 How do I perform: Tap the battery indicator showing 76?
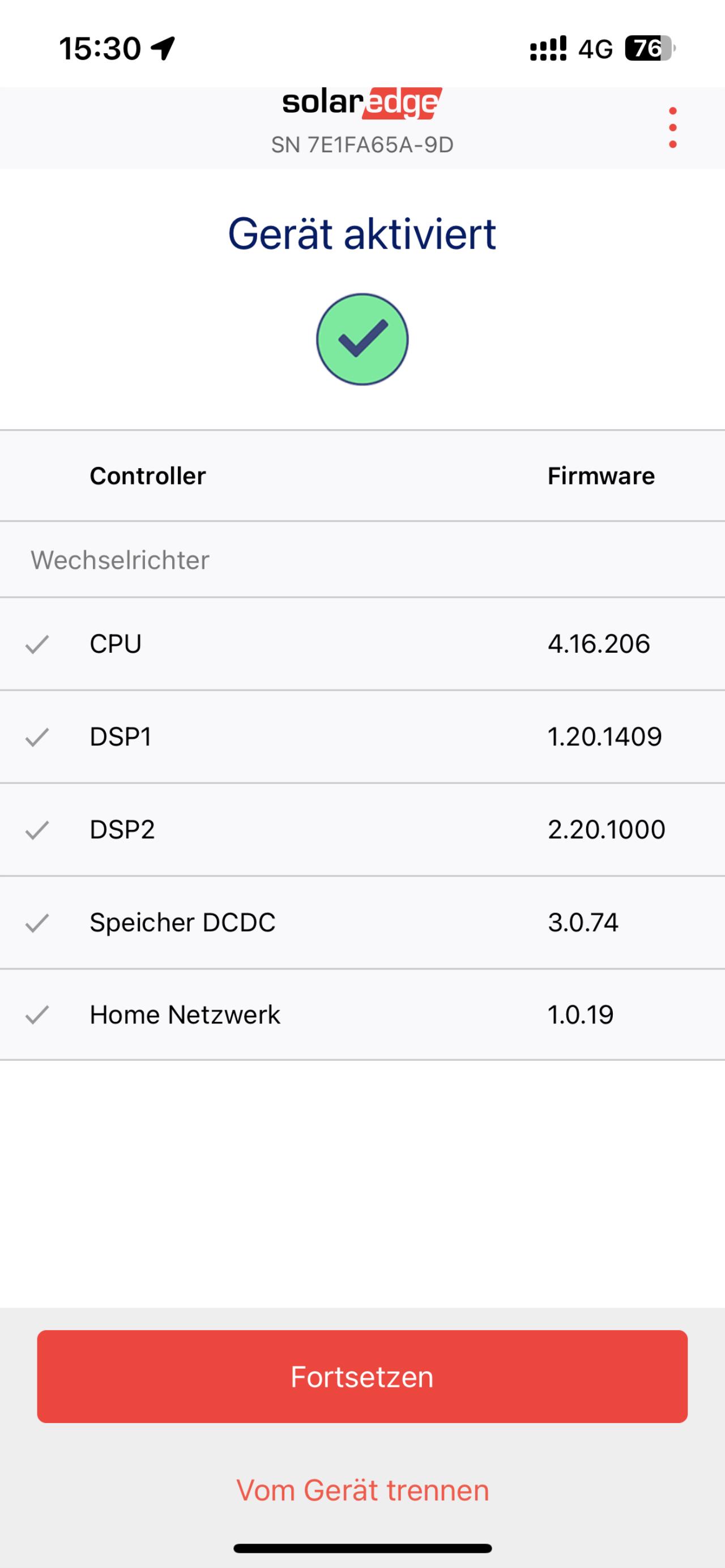tap(651, 48)
